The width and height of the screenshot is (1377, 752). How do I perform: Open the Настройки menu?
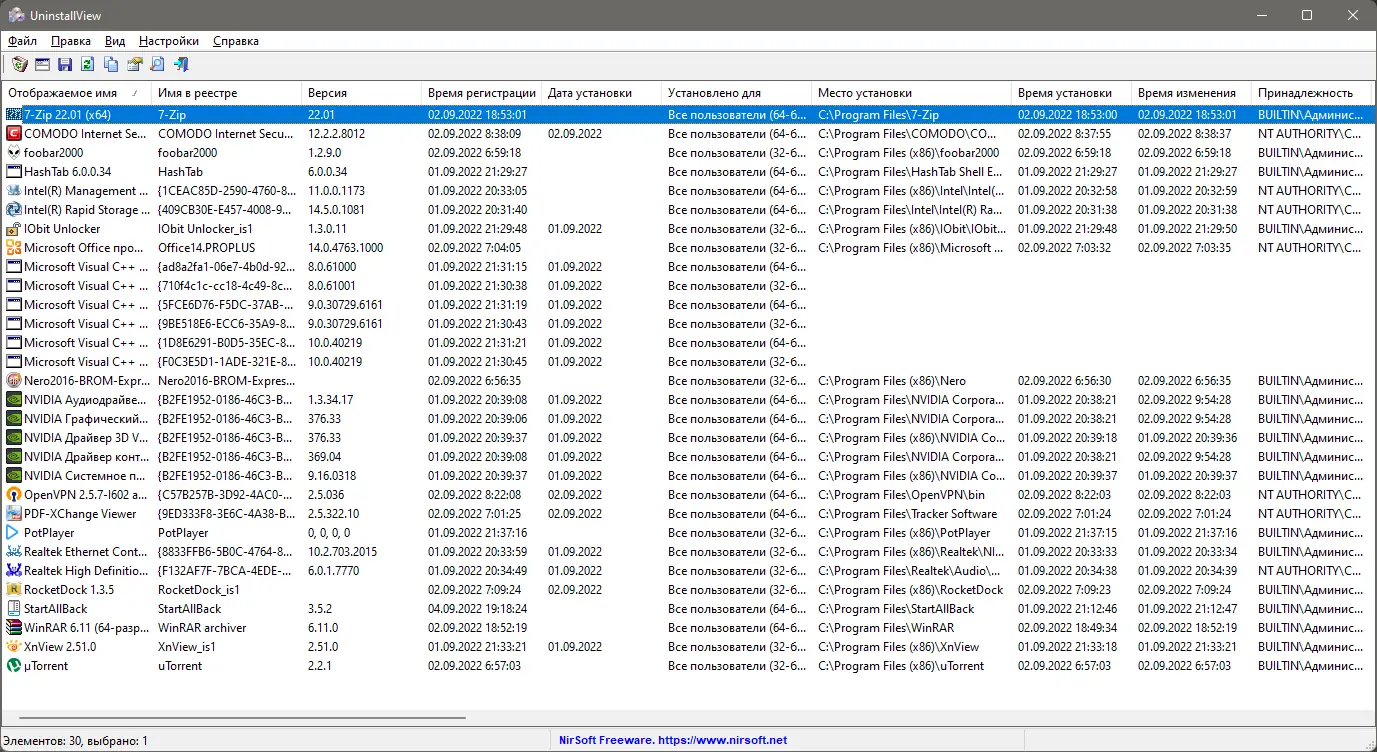pos(169,41)
